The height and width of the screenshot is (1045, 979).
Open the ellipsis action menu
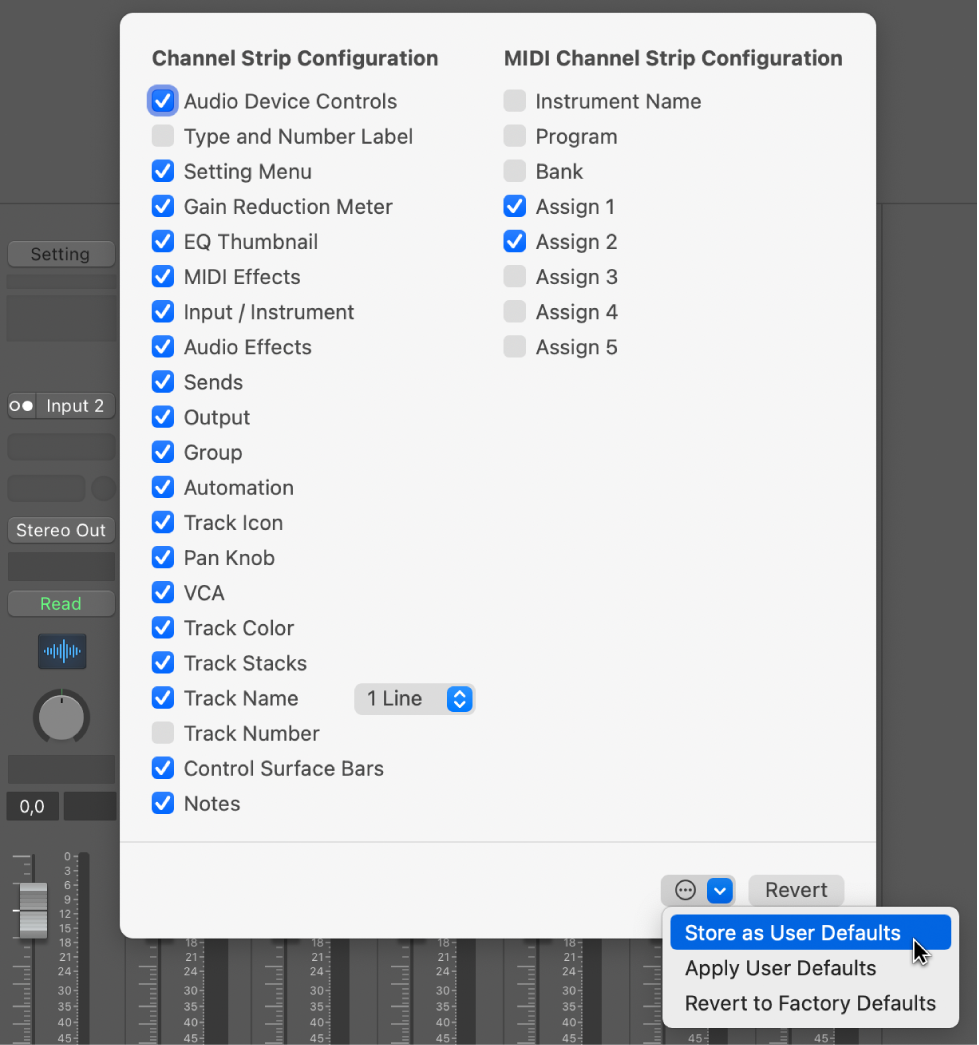(683, 890)
